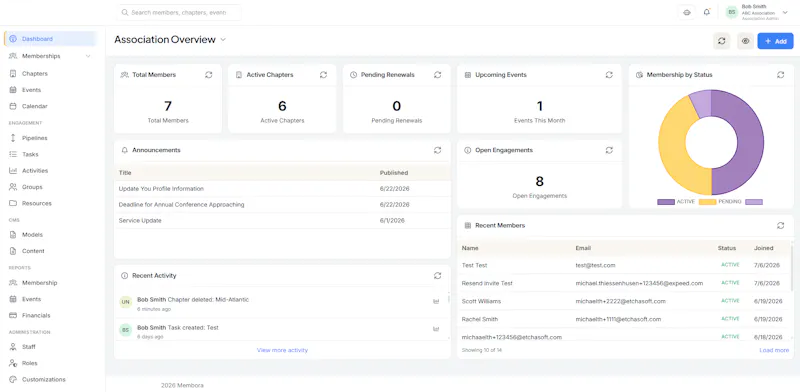Select the Scott Williams member row

point(625,301)
